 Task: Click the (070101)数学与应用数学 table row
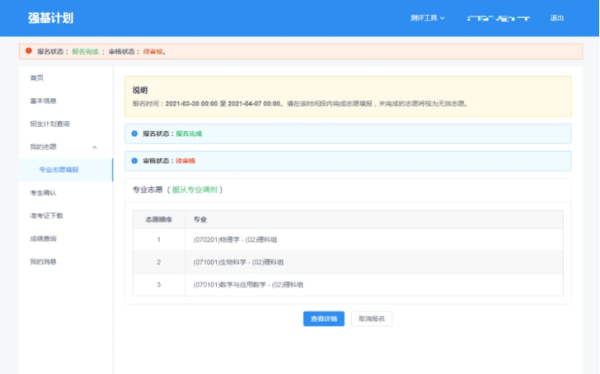(348, 285)
